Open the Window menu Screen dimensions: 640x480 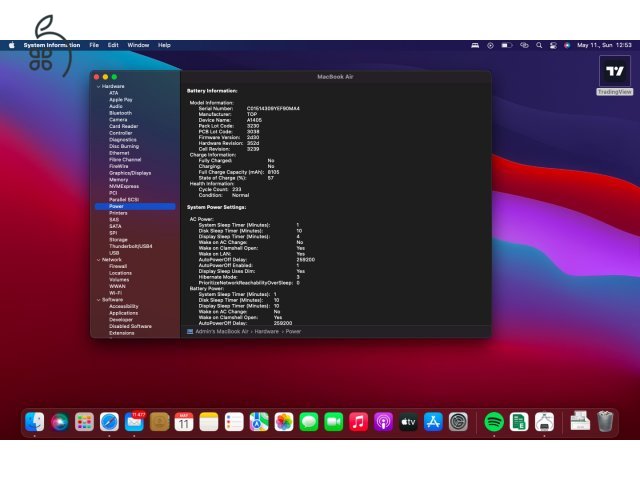pos(138,45)
